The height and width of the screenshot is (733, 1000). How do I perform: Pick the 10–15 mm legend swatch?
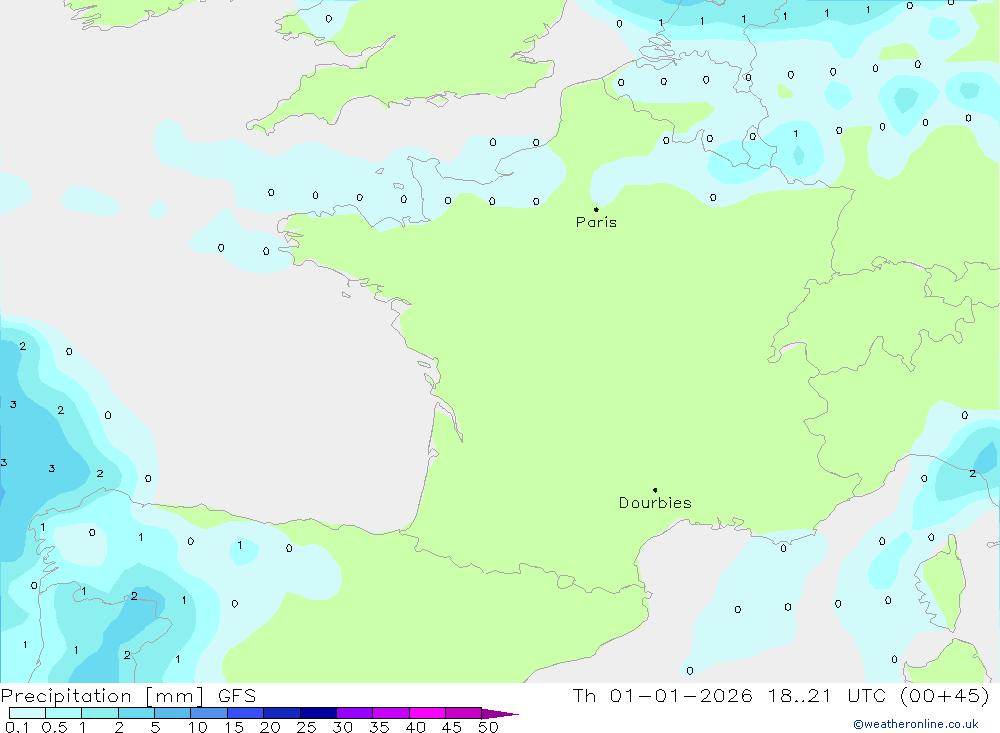pos(209,713)
